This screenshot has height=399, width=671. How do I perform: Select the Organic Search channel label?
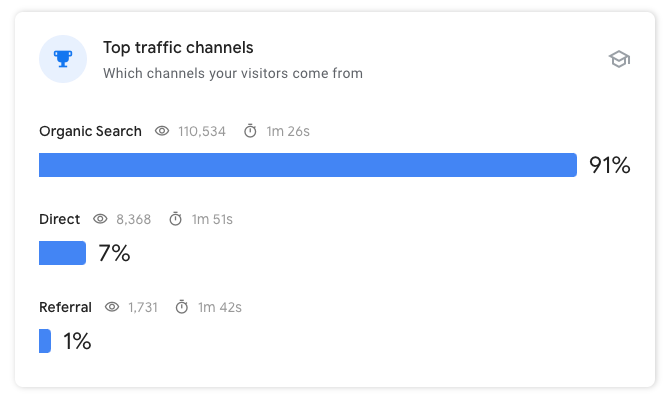(x=90, y=131)
